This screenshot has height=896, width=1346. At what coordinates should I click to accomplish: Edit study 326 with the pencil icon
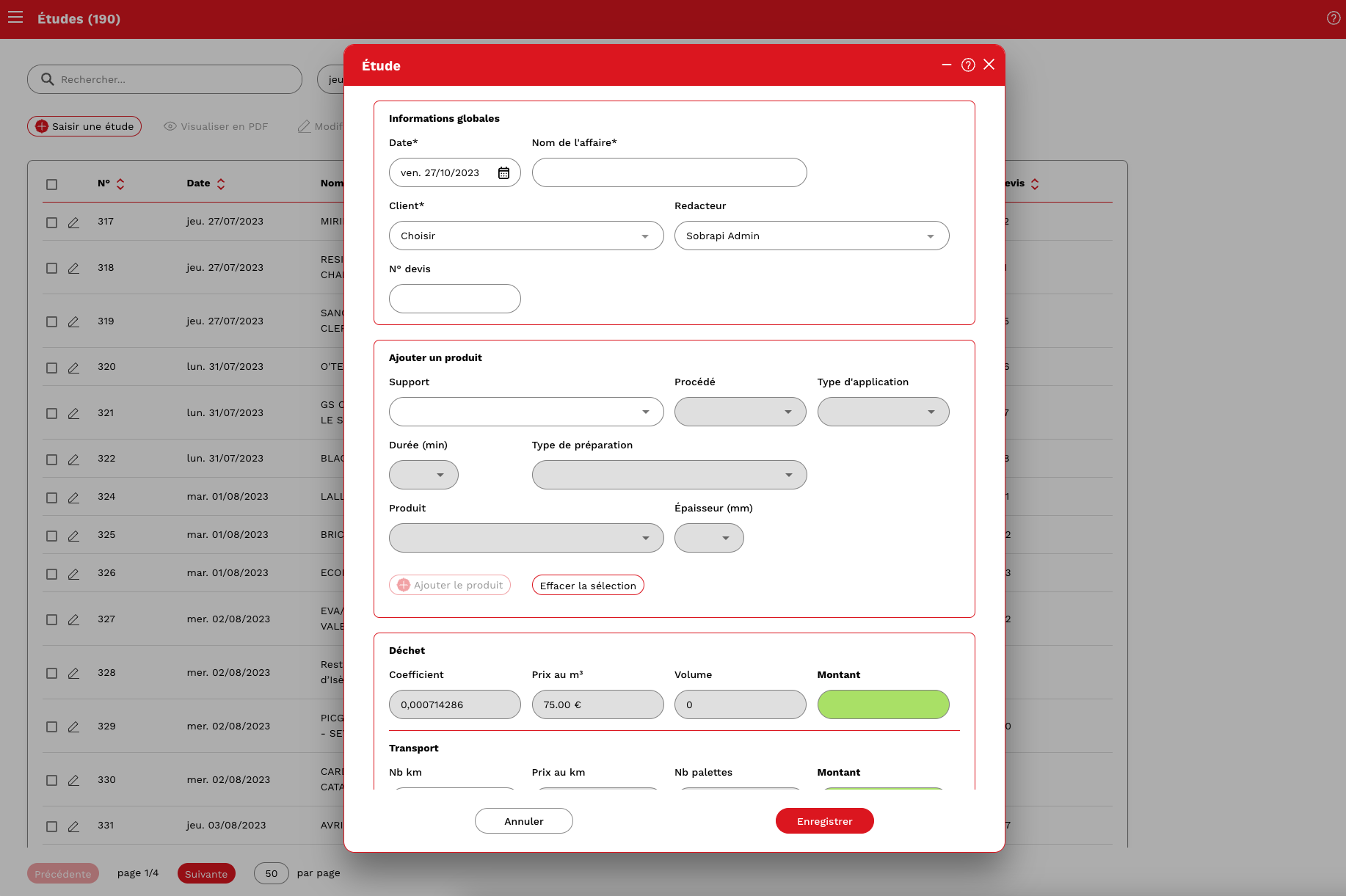click(x=73, y=574)
